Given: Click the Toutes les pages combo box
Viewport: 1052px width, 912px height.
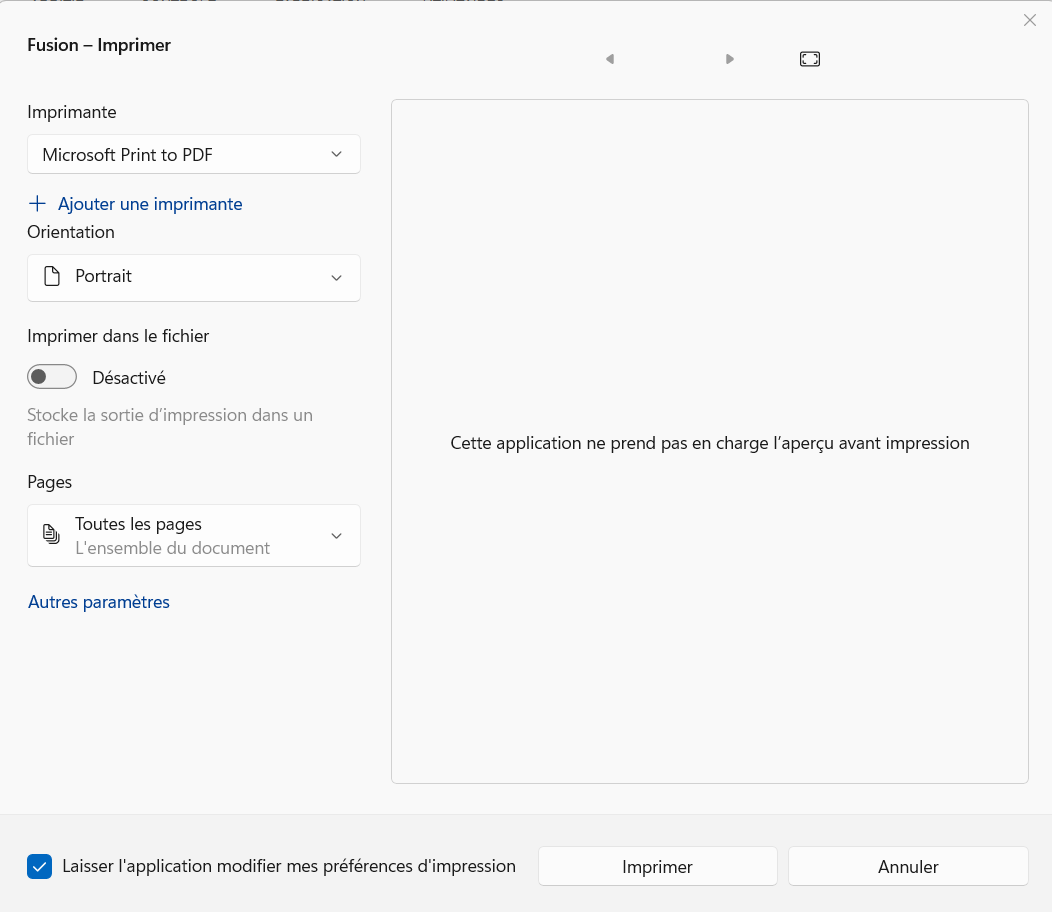Looking at the screenshot, I should pyautogui.click(x=193, y=535).
